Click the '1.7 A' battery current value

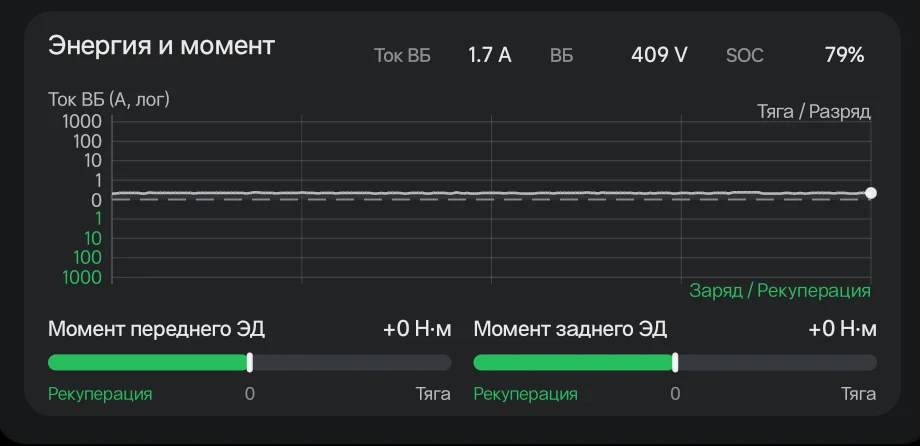click(489, 55)
